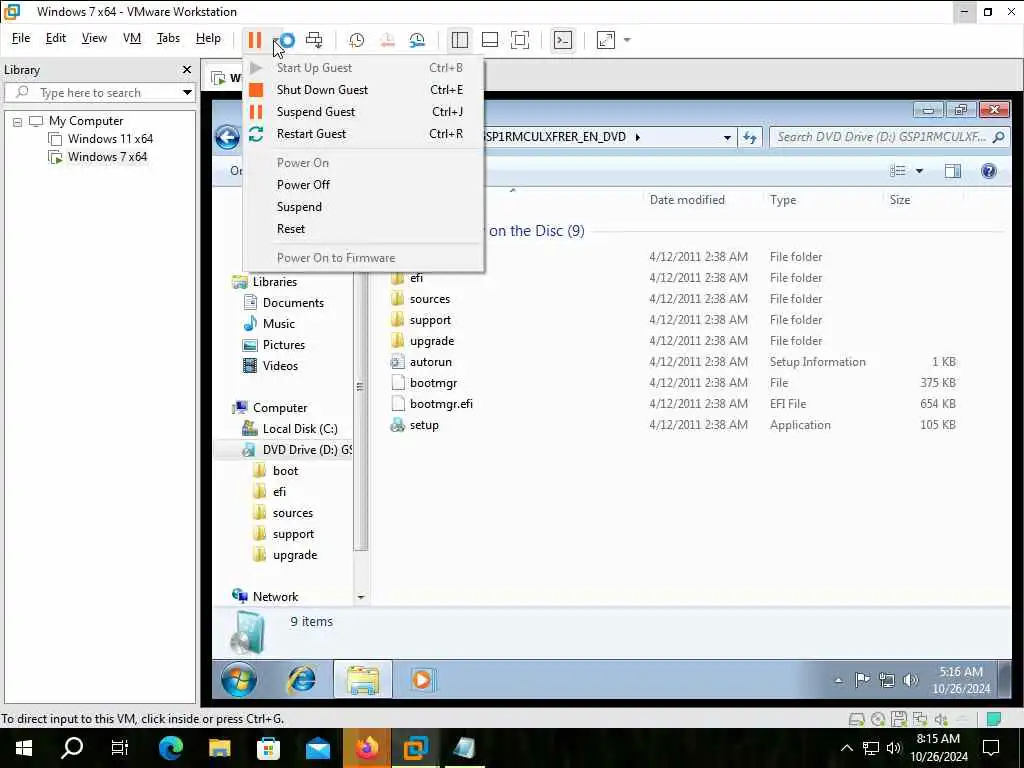Select the sources folder in file list
1024x768 pixels.
tap(430, 299)
